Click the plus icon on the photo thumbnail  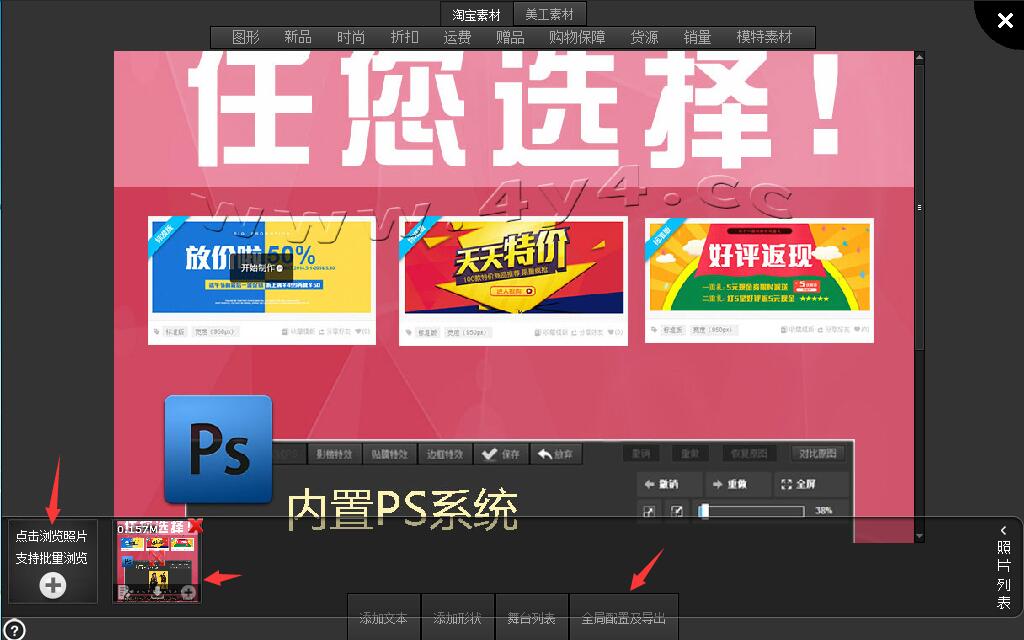pos(188,592)
